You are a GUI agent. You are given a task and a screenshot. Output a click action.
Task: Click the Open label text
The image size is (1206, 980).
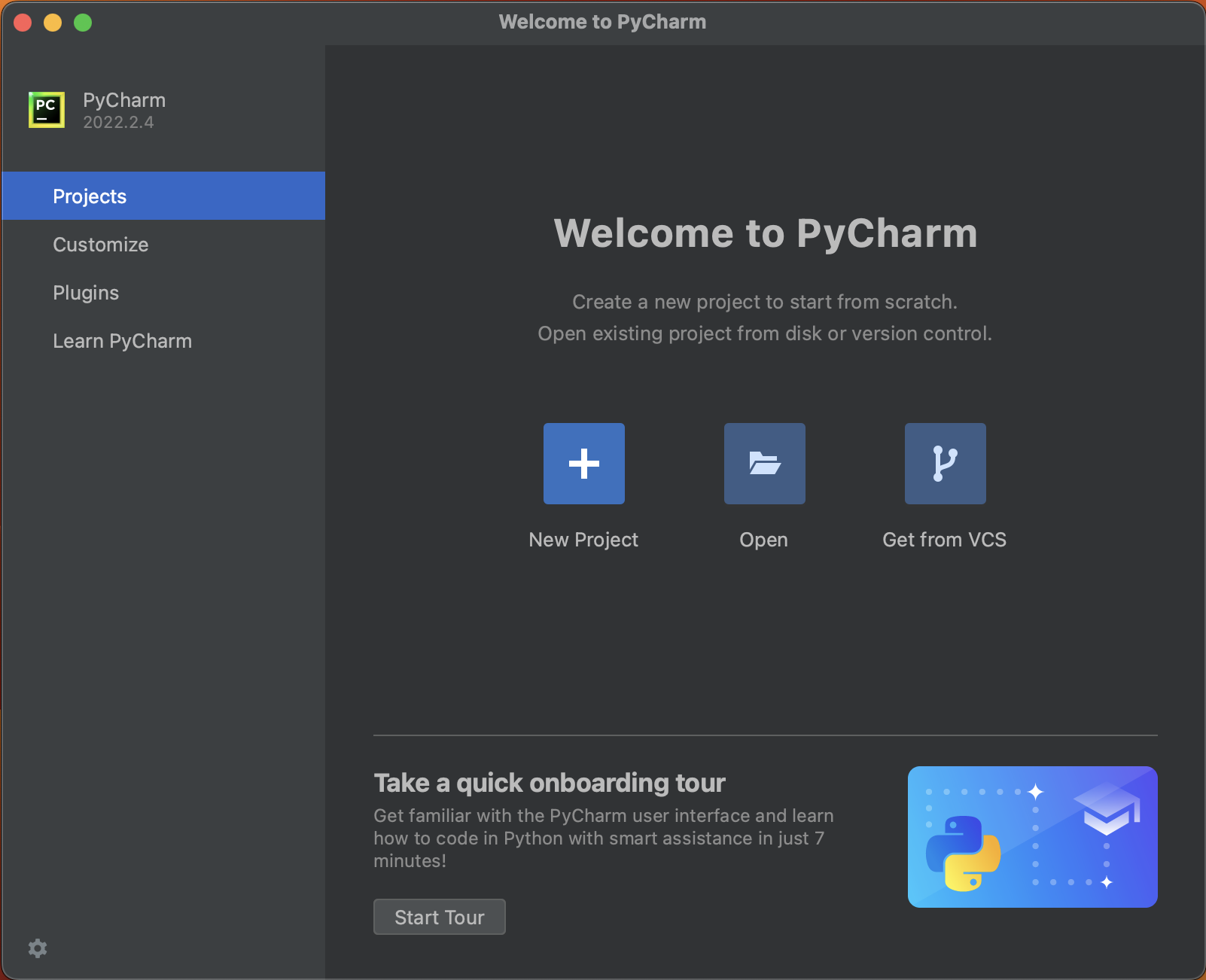point(764,540)
